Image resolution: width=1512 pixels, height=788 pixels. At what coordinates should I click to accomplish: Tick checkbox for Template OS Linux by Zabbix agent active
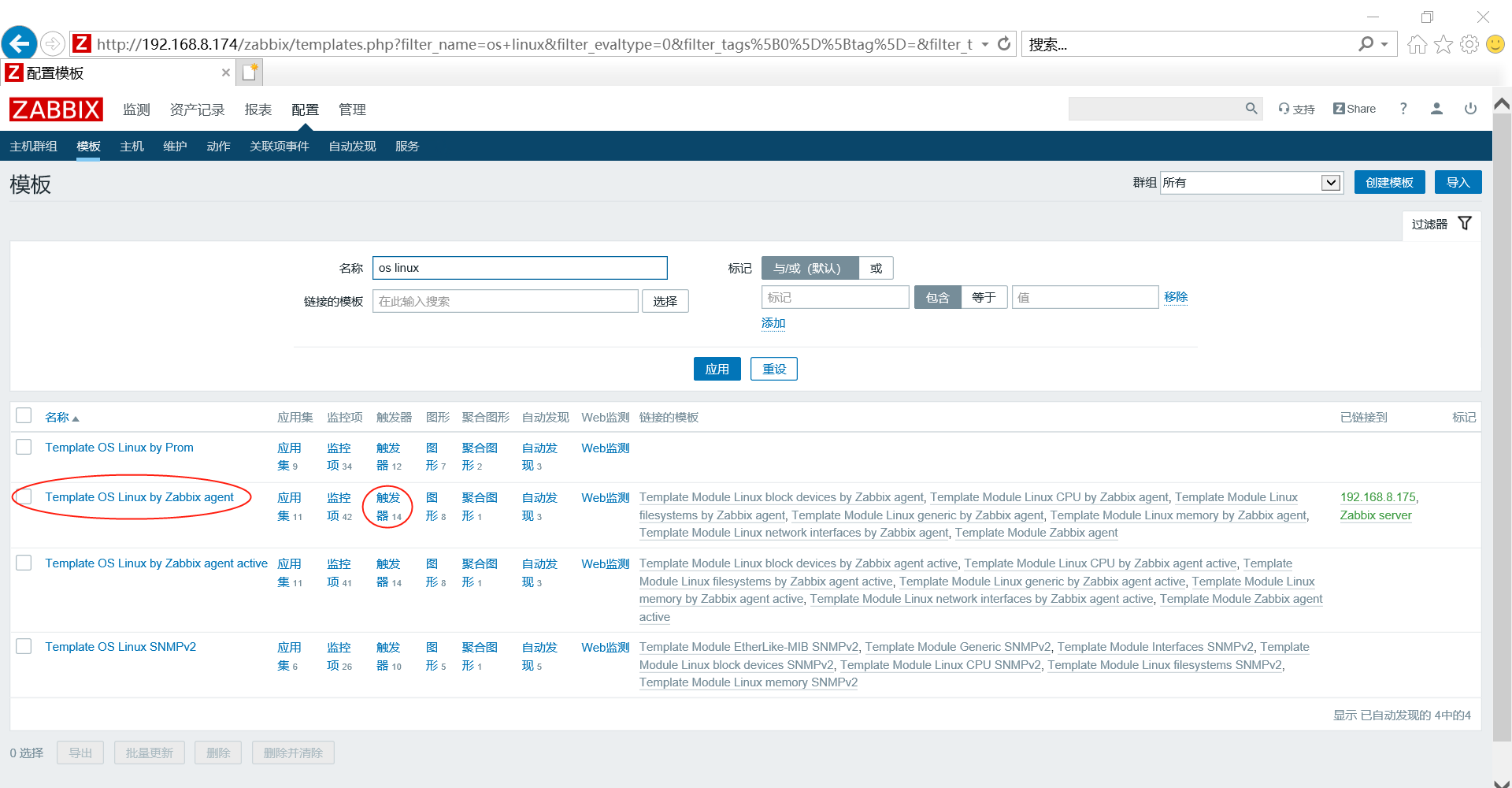[x=24, y=563]
